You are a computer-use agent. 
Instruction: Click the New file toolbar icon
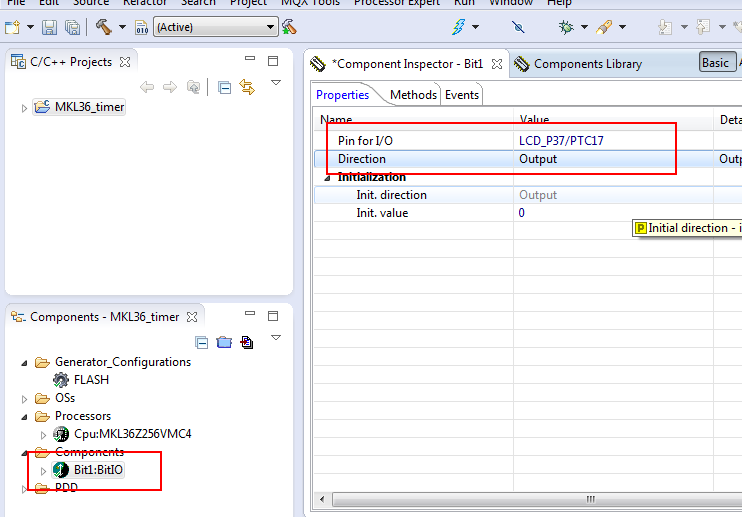(13, 27)
